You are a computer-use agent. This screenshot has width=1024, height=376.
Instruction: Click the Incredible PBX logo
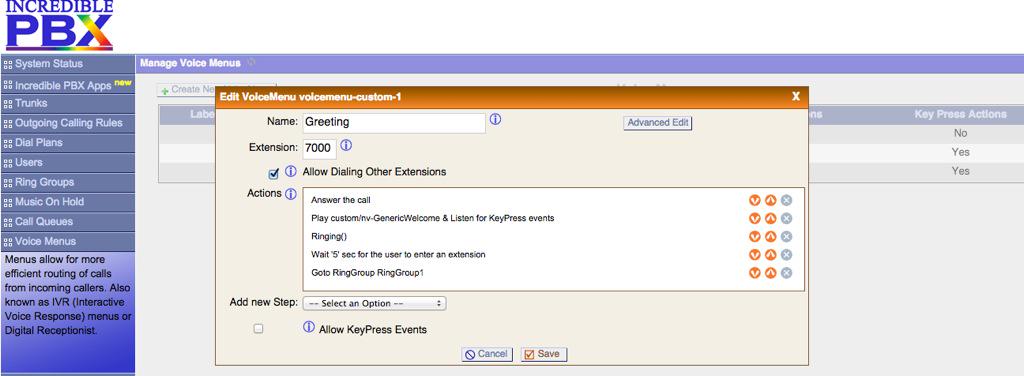59,25
